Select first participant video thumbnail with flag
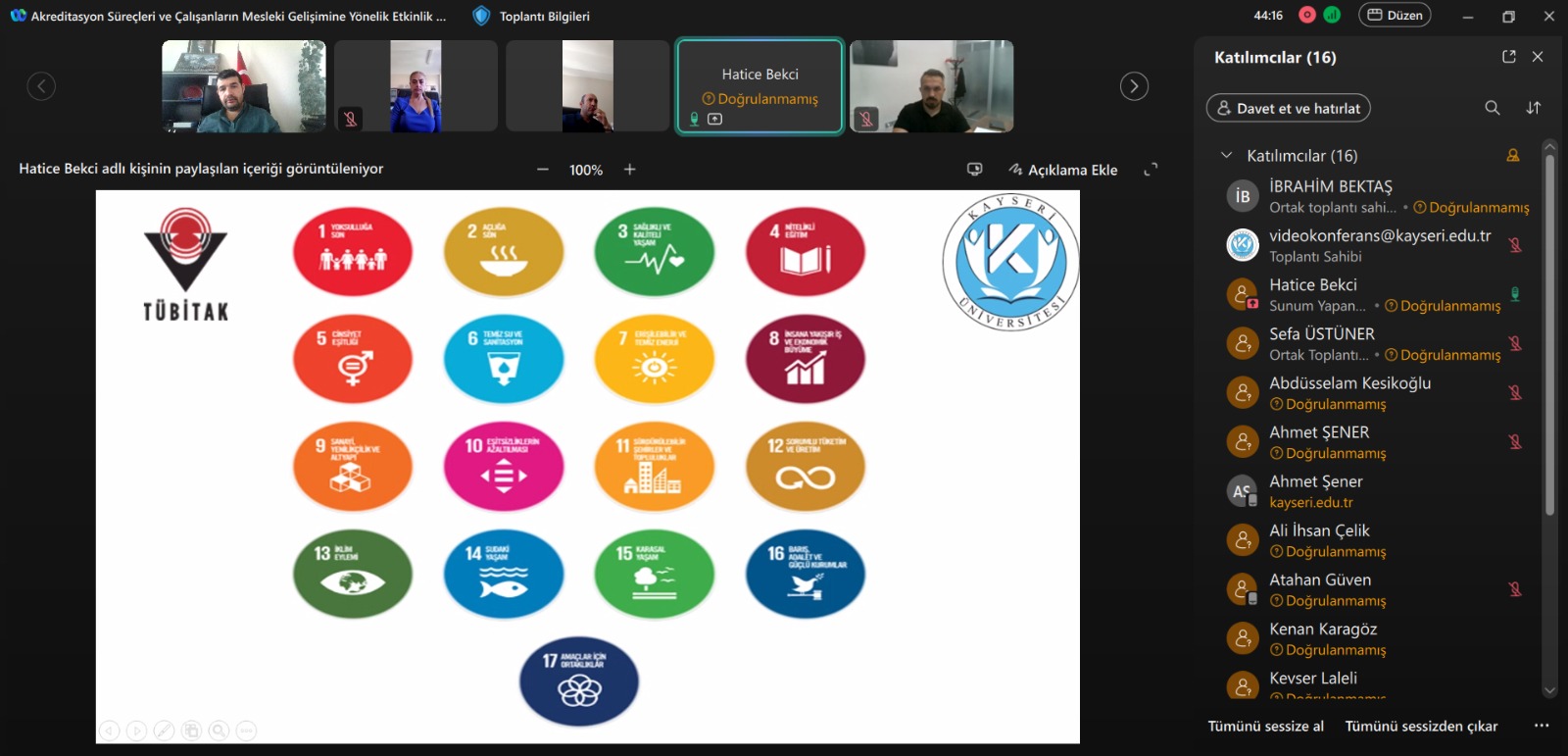The height and width of the screenshot is (756, 1568). (244, 86)
